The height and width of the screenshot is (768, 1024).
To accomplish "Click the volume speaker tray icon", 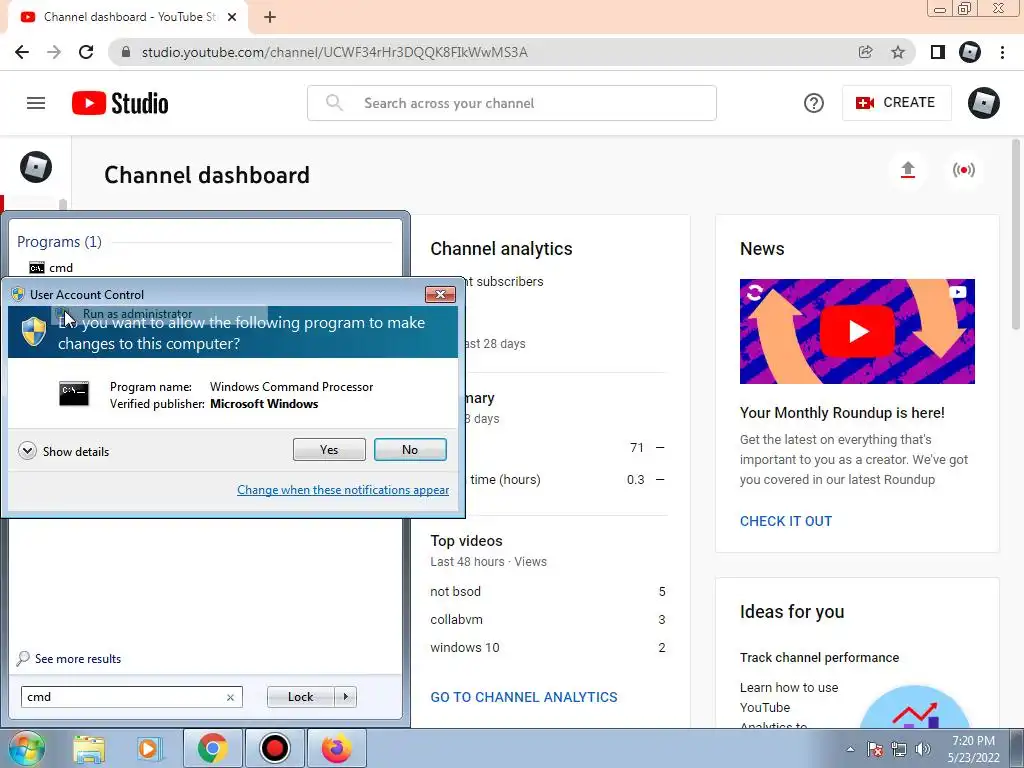I will tap(923, 749).
